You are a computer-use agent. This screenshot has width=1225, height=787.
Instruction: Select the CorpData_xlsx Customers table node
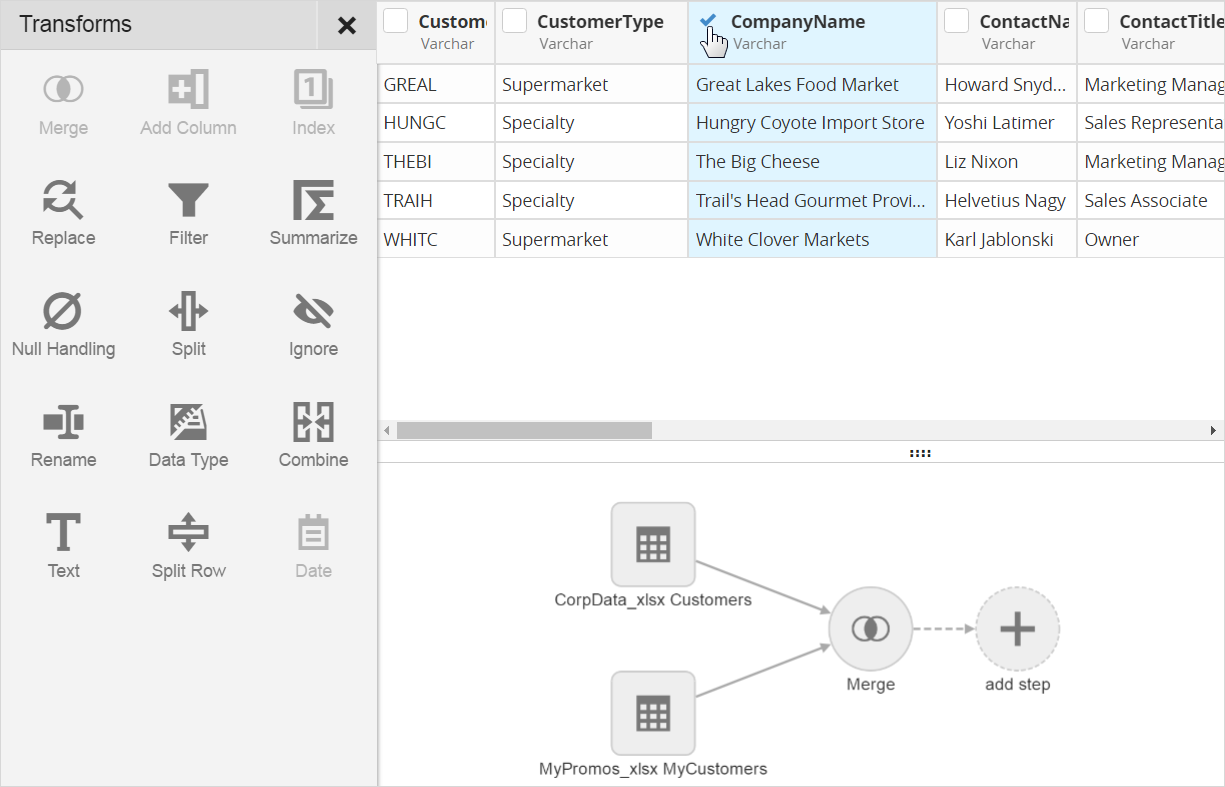point(653,545)
